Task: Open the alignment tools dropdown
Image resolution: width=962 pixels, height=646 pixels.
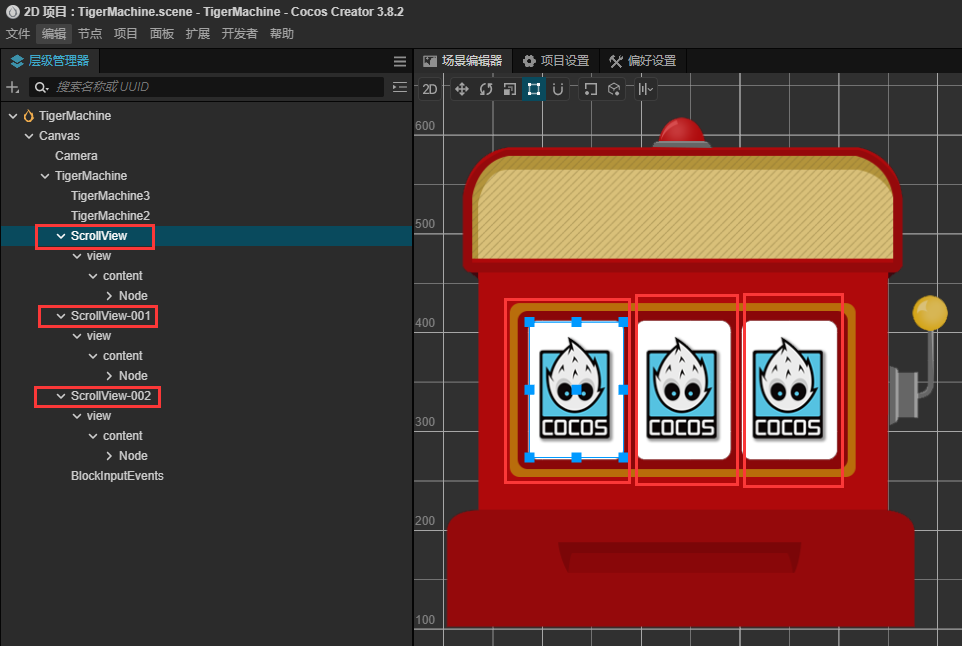Action: pos(645,90)
